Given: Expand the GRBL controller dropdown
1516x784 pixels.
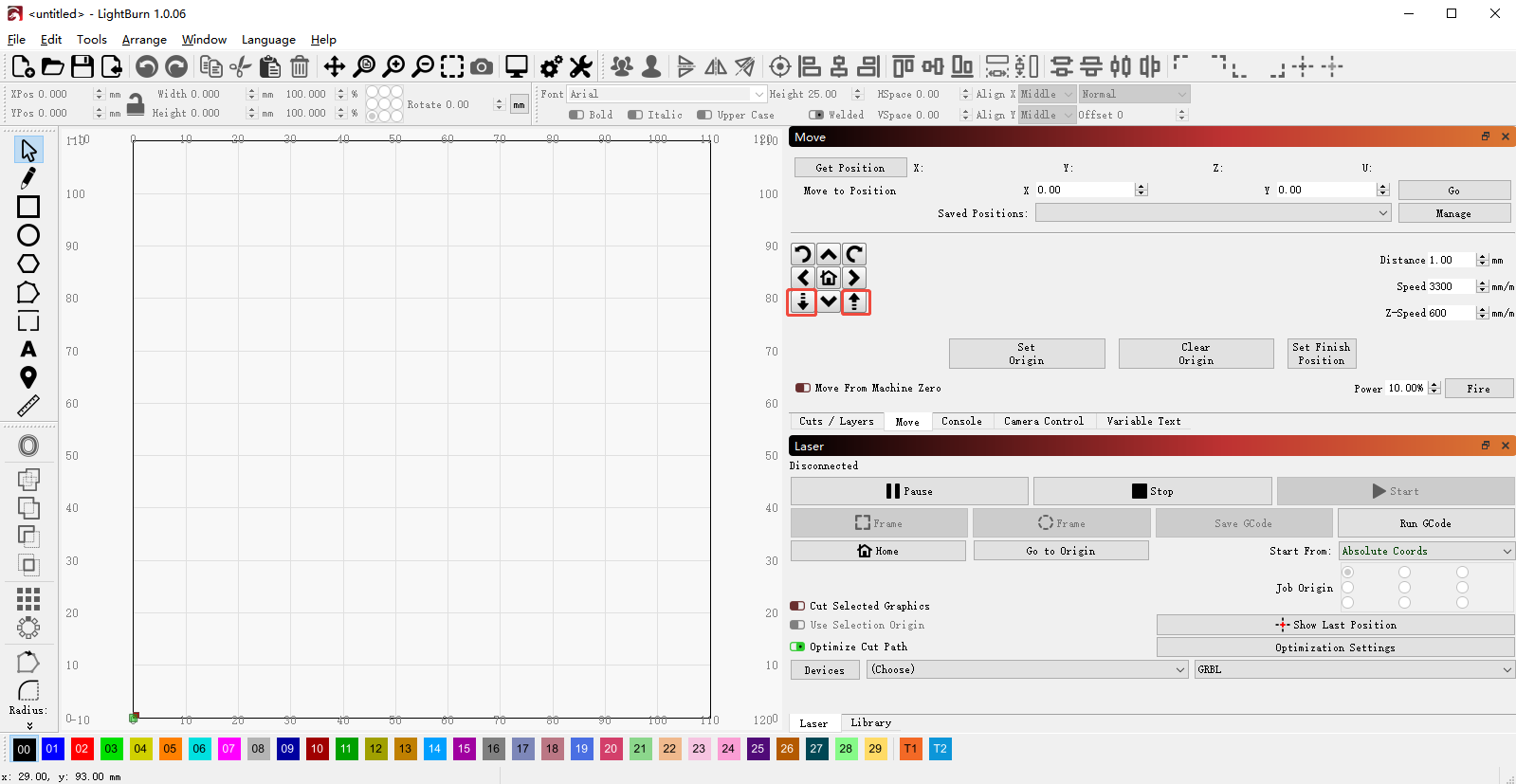Looking at the screenshot, I should [x=1355, y=669].
